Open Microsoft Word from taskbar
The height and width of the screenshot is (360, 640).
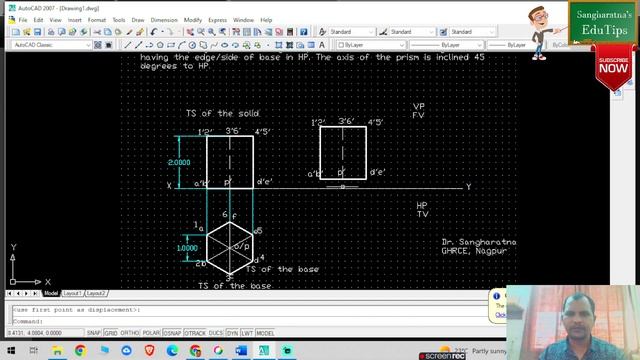pyautogui.click(x=241, y=351)
